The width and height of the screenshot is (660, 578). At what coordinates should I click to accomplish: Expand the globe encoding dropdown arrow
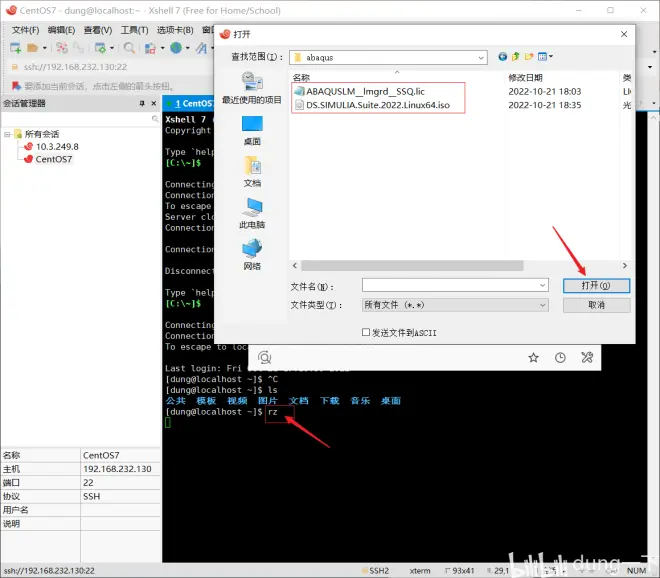pos(188,48)
